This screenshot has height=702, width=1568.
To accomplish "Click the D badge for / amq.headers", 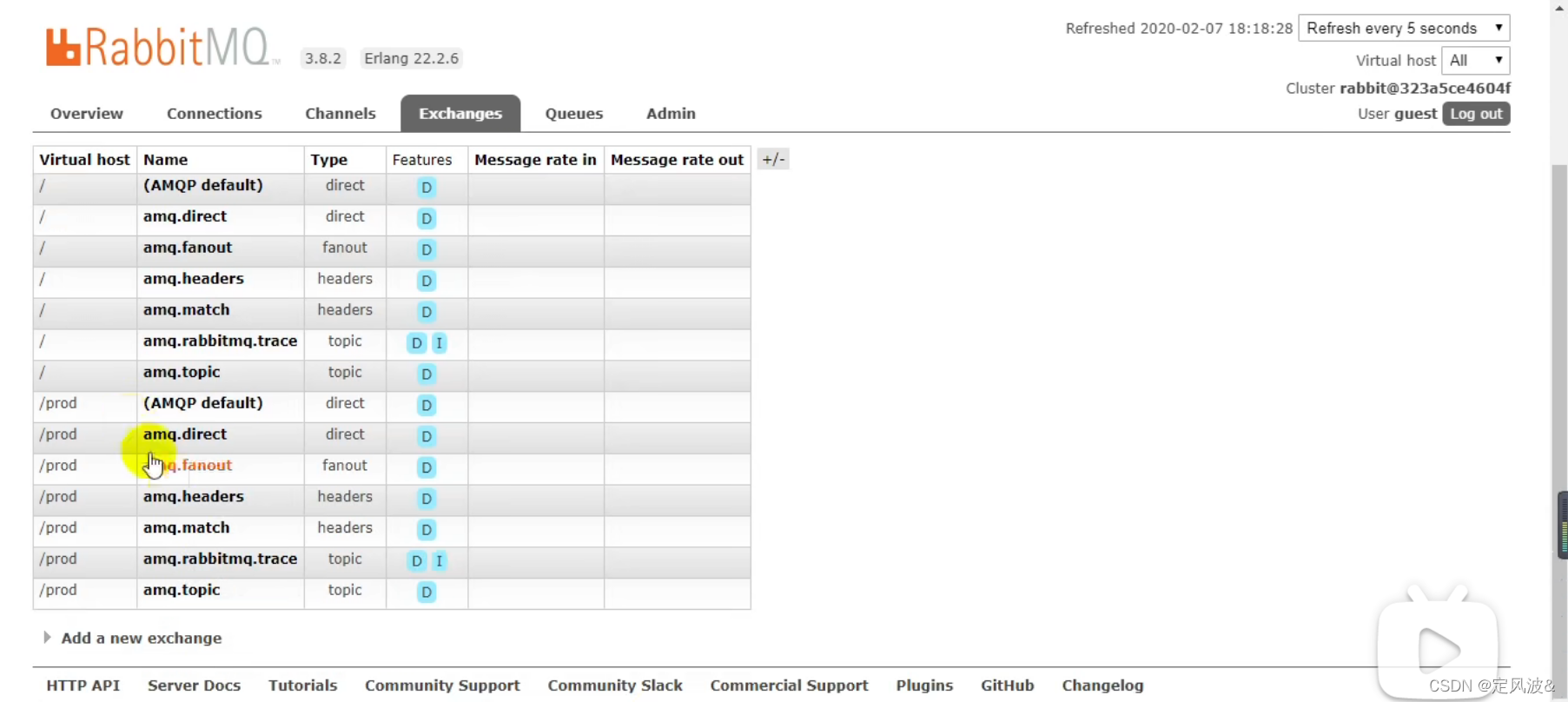I will tap(427, 281).
